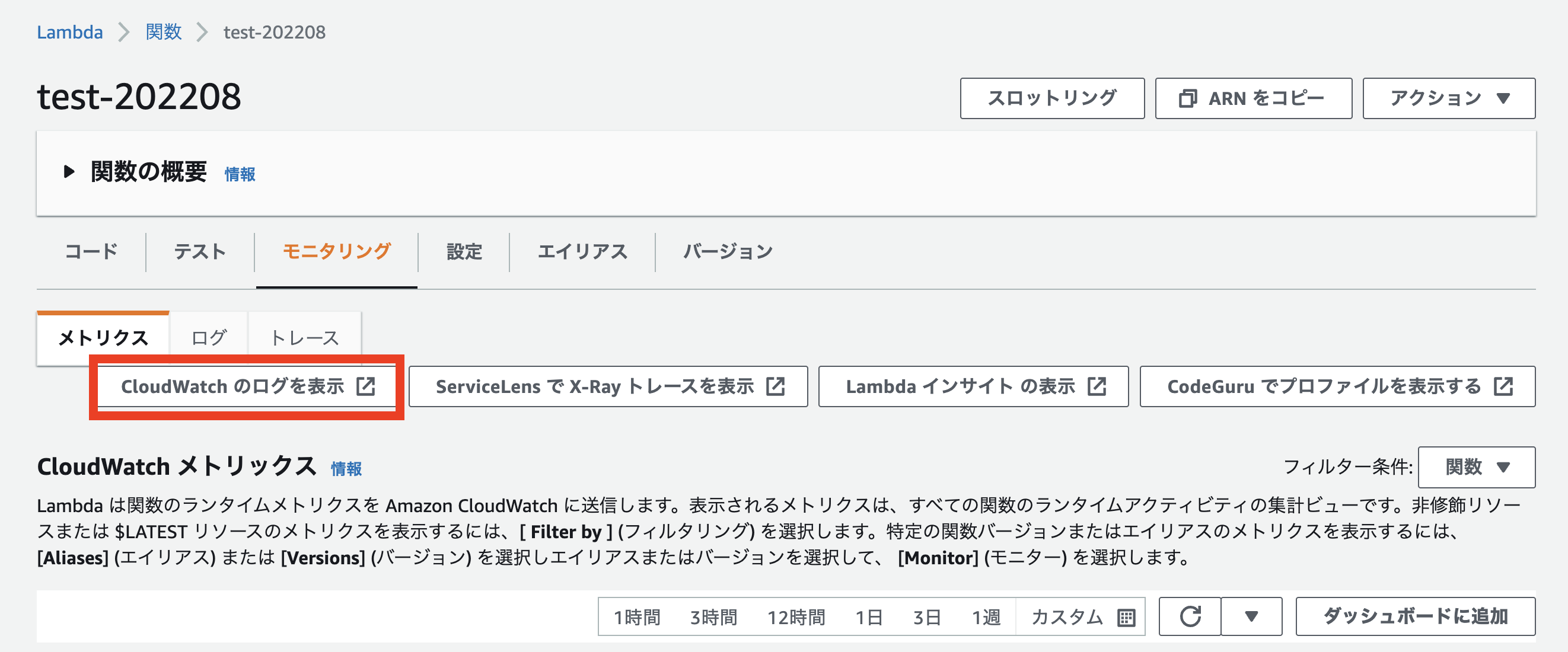Click the 情報 link next to CloudWatch メトリクス
Image resolution: width=1568 pixels, height=652 pixels.
pos(345,469)
